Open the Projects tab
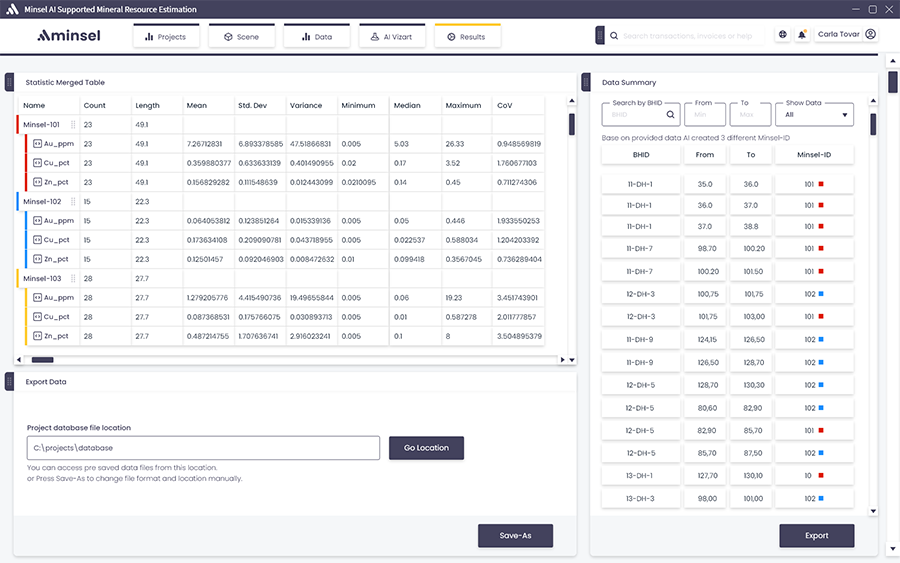 [166, 37]
